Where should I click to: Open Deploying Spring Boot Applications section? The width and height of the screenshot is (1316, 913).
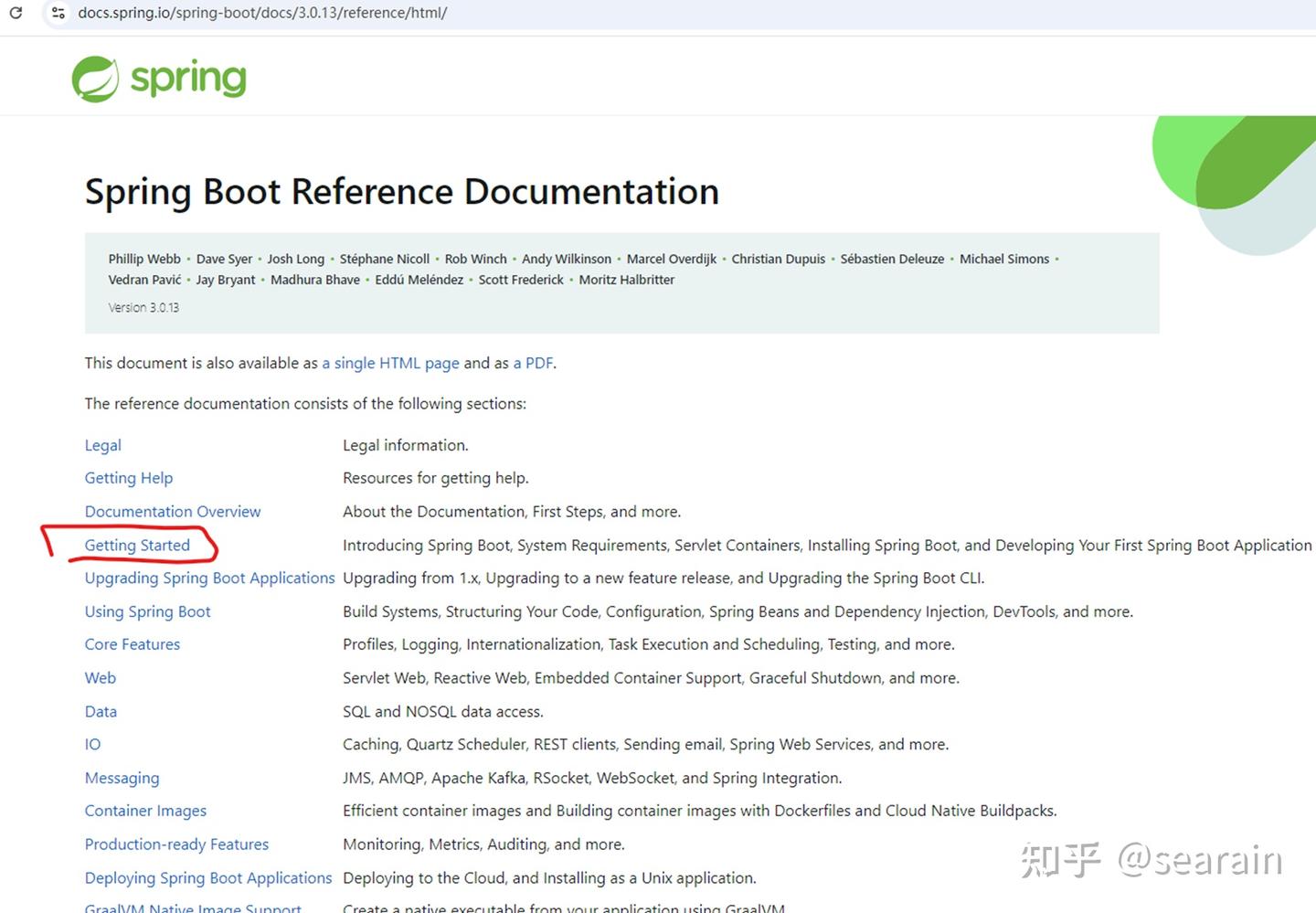point(208,878)
